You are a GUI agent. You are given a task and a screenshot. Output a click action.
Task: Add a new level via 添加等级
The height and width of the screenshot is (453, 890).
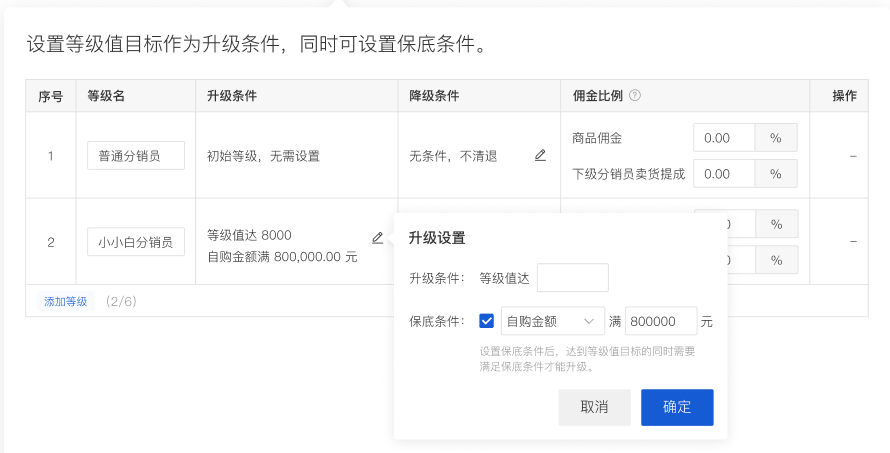coord(66,301)
